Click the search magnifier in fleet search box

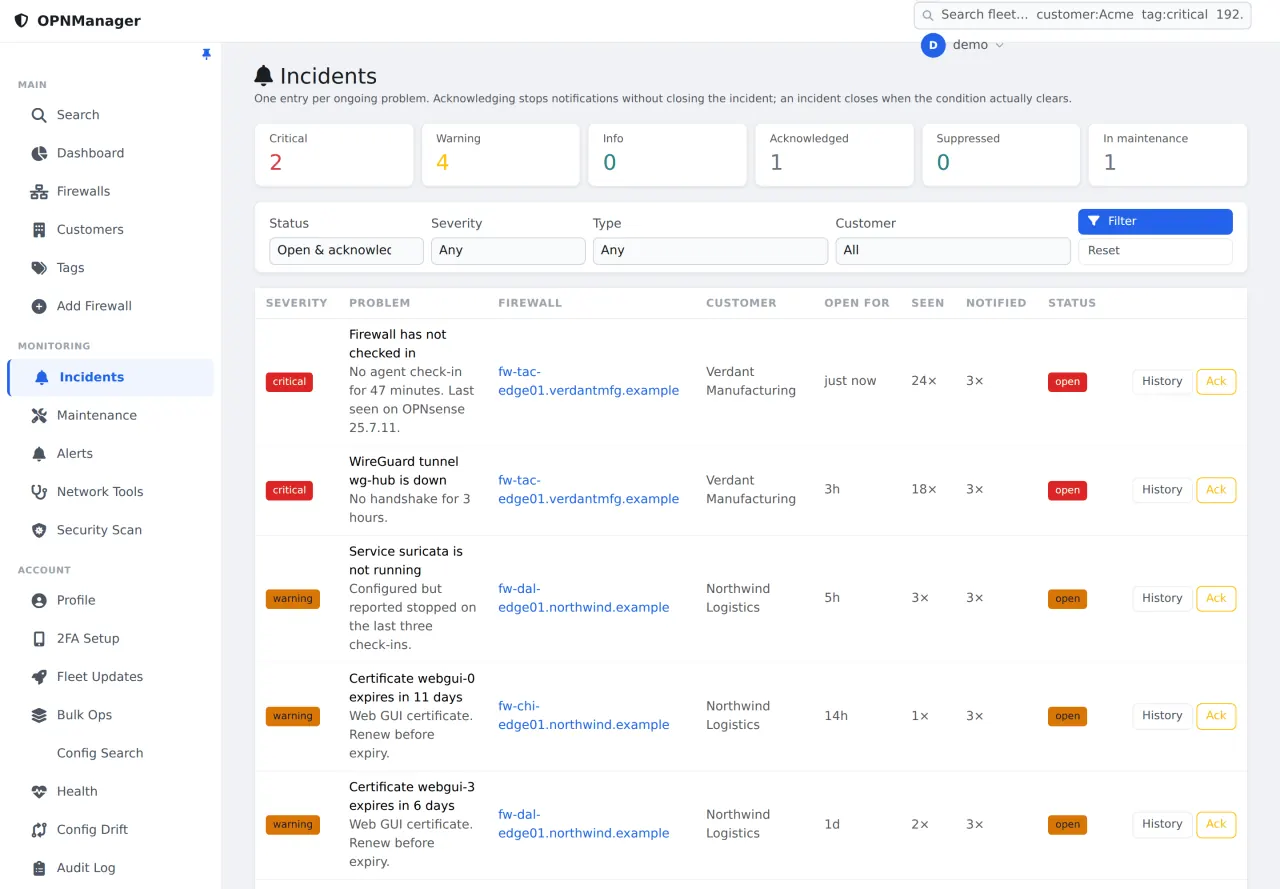click(x=928, y=15)
